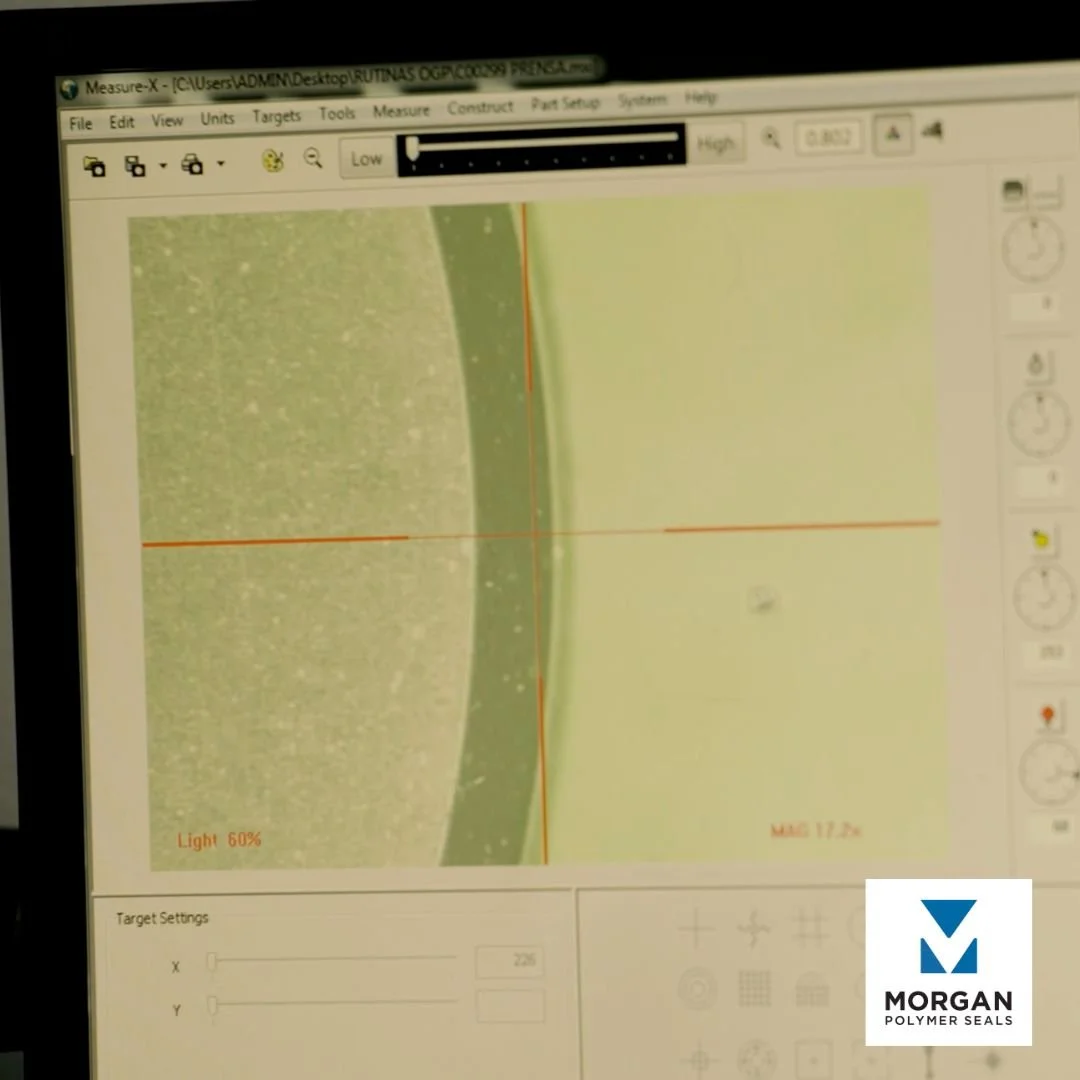
Task: Click the orange bulb light icon
Action: pos(1048,716)
